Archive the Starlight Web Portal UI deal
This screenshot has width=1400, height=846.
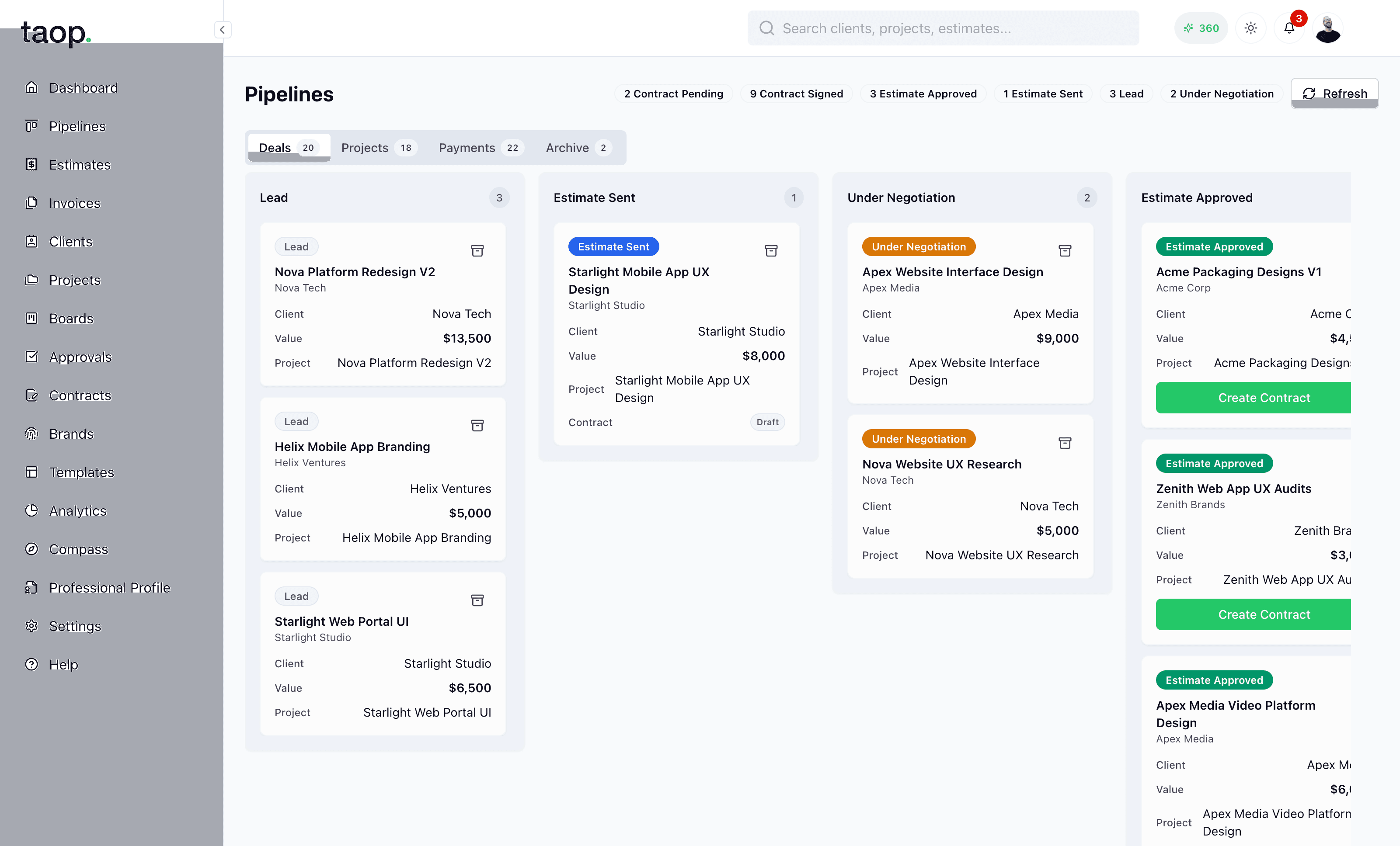pyautogui.click(x=477, y=600)
